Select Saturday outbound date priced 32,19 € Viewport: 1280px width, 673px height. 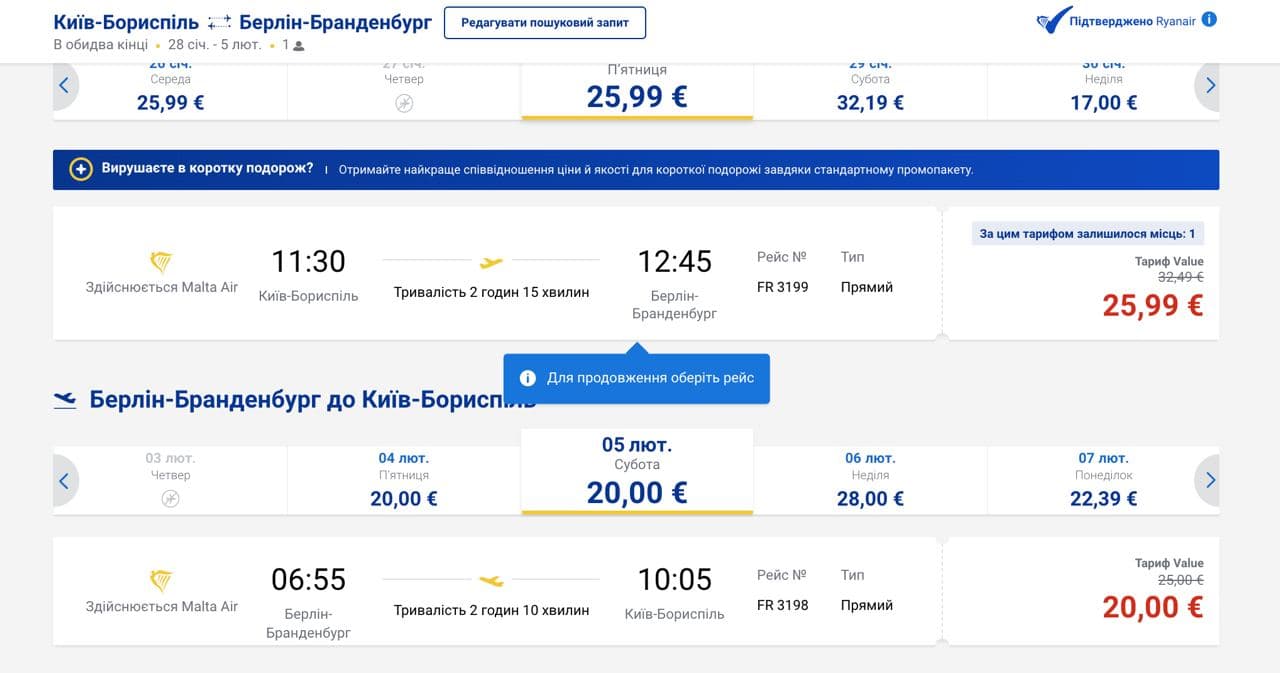tap(870, 92)
